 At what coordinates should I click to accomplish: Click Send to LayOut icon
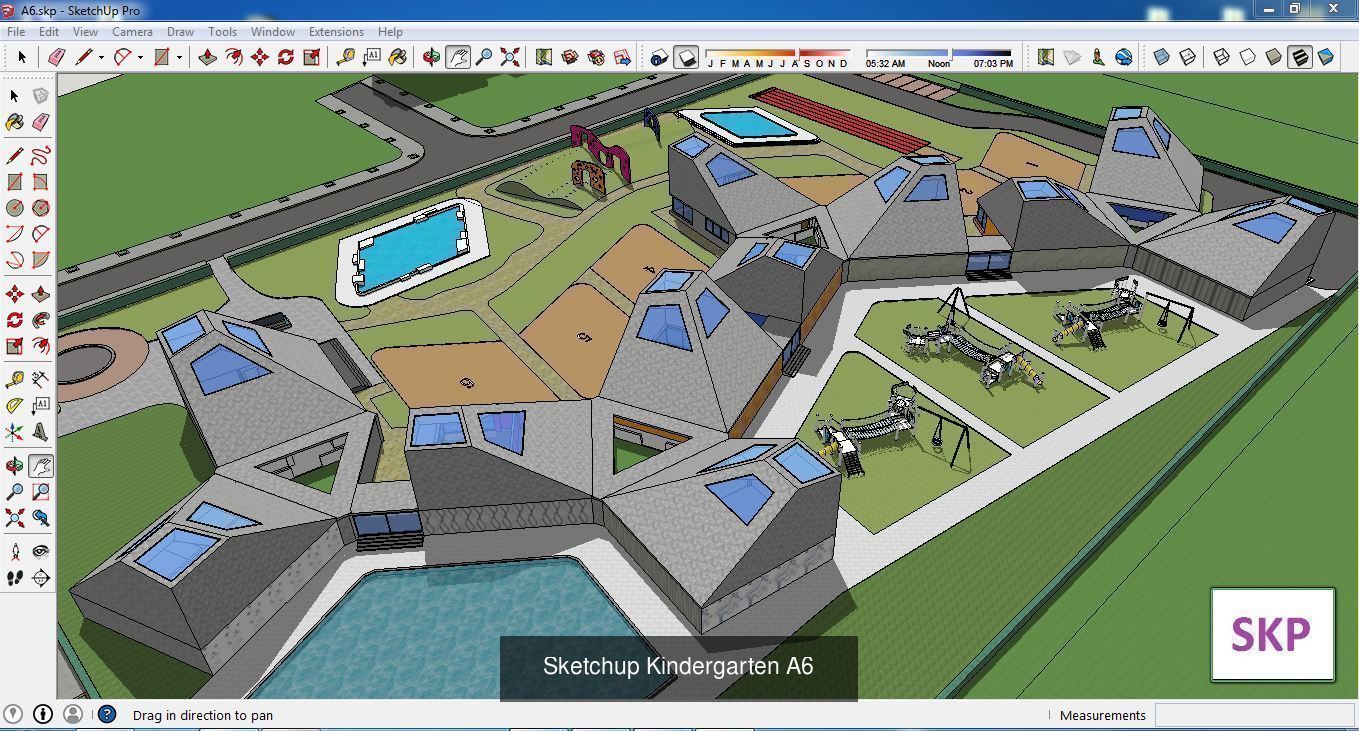click(622, 57)
